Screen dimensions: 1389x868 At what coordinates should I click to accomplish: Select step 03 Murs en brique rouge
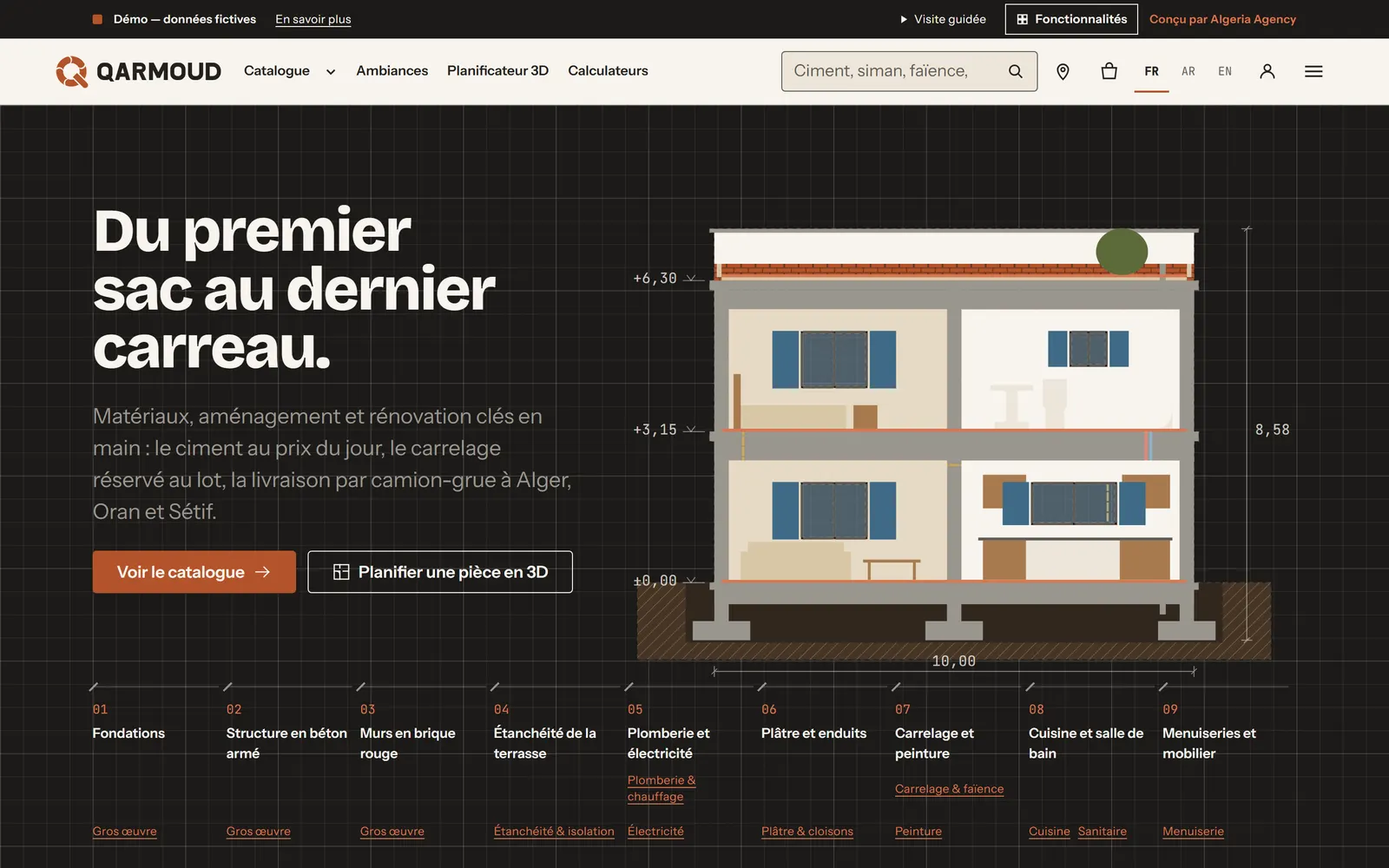[x=408, y=732]
